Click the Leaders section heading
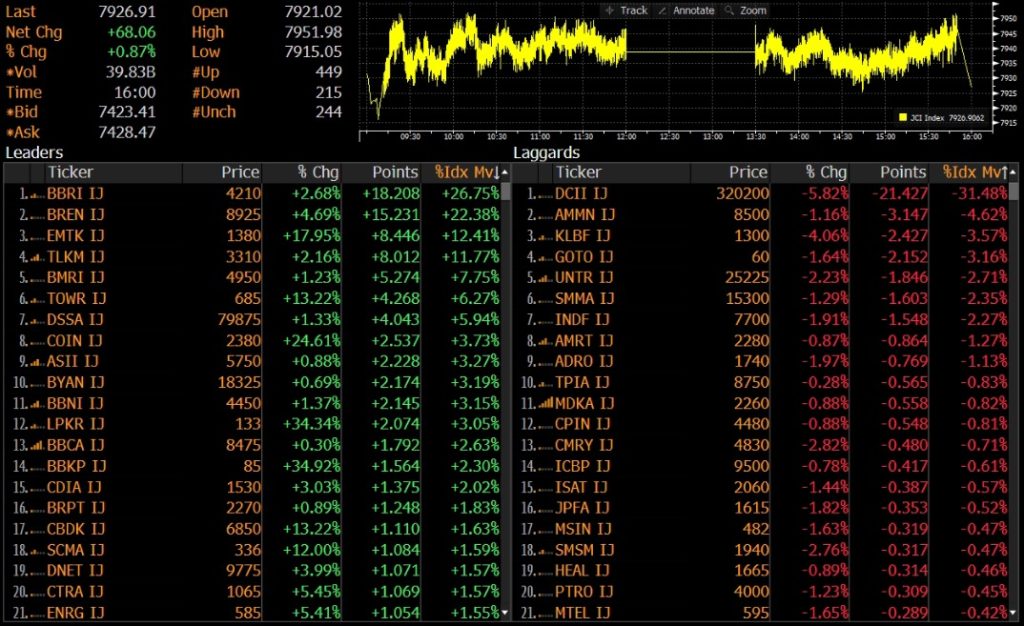1024x626 pixels. (34, 153)
